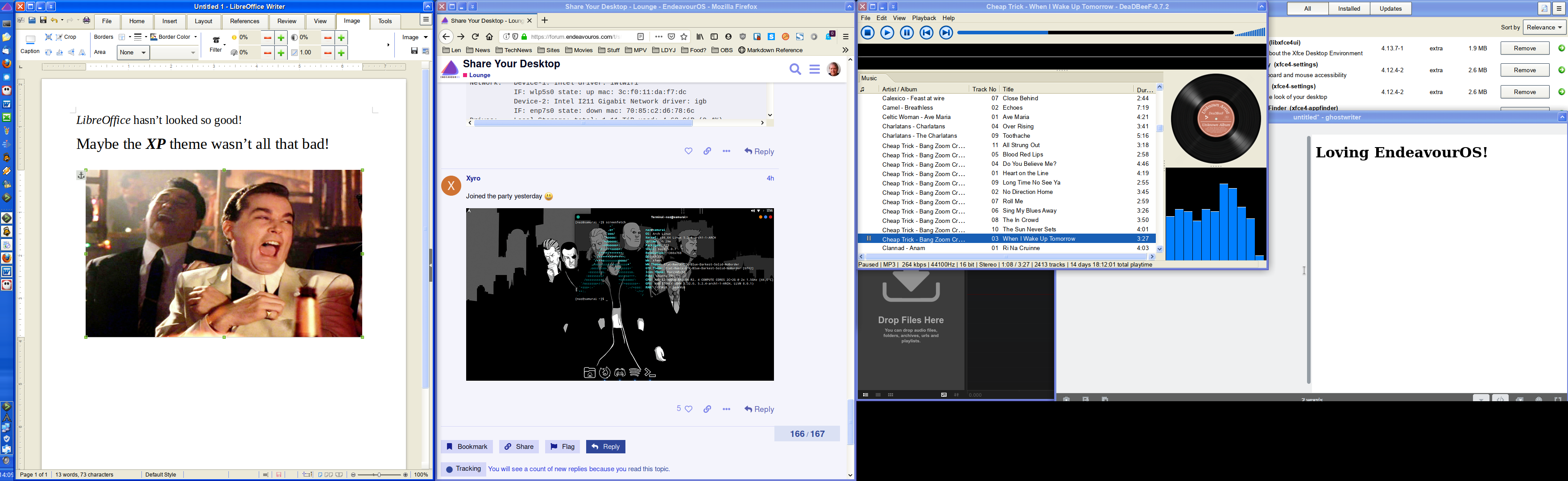Image resolution: width=1568 pixels, height=481 pixels.
Task: Click Remove for the libxfce4ui package
Action: click(x=1524, y=49)
